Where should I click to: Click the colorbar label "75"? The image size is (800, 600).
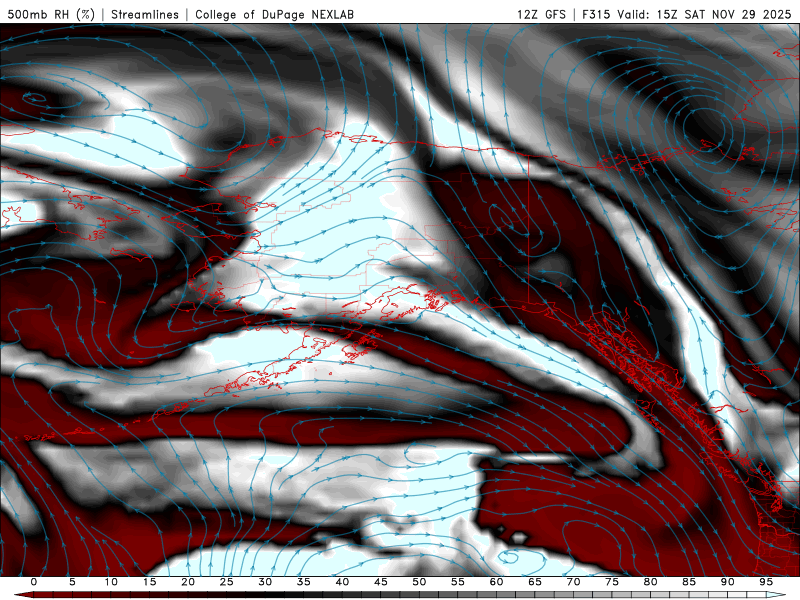[x=612, y=582]
